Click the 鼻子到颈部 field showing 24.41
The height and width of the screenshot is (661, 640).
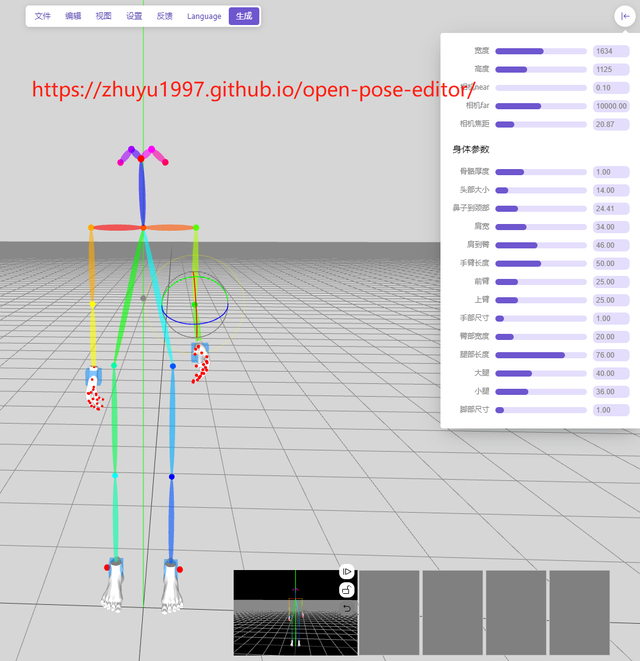pos(611,209)
